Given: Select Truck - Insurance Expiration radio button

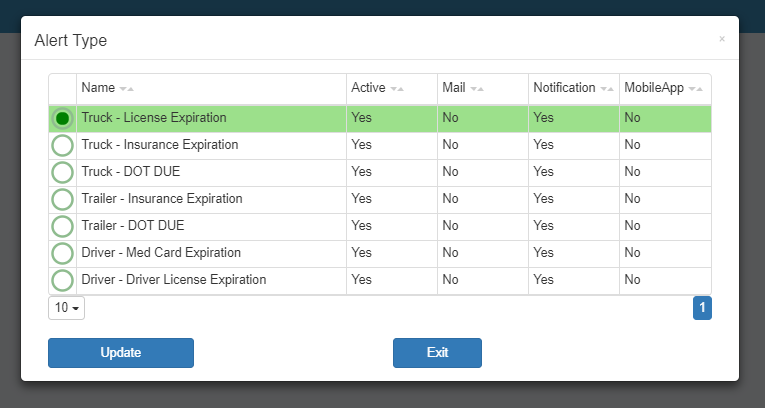Looking at the screenshot, I should tap(62, 145).
